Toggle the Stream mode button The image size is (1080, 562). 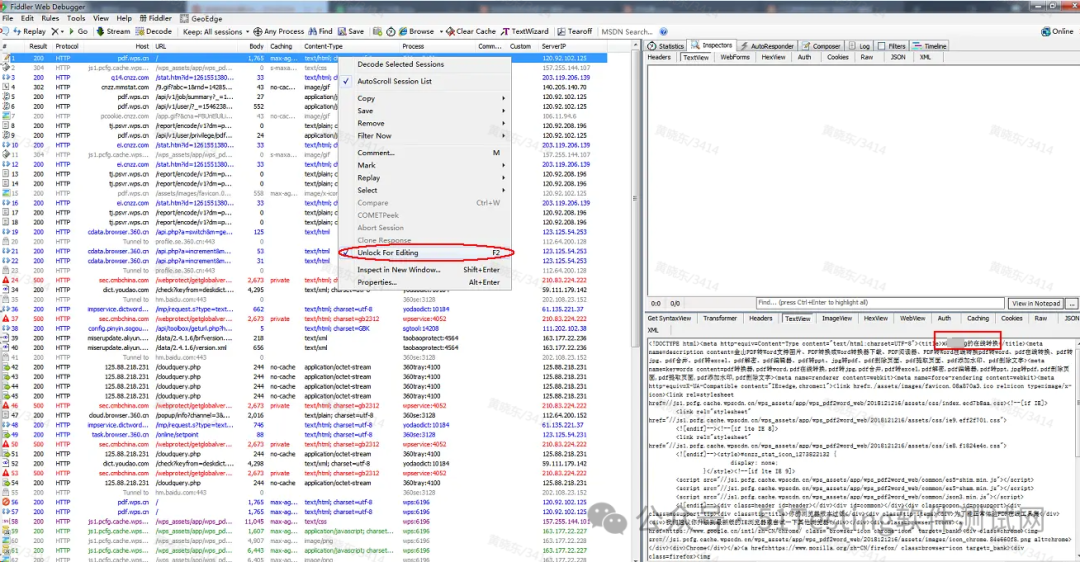(x=113, y=32)
